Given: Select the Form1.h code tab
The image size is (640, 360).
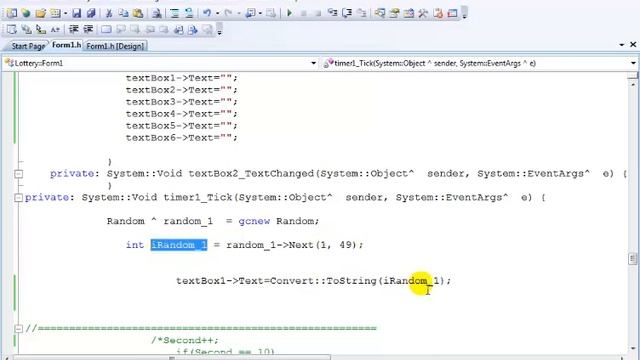Looking at the screenshot, I should (x=66, y=45).
